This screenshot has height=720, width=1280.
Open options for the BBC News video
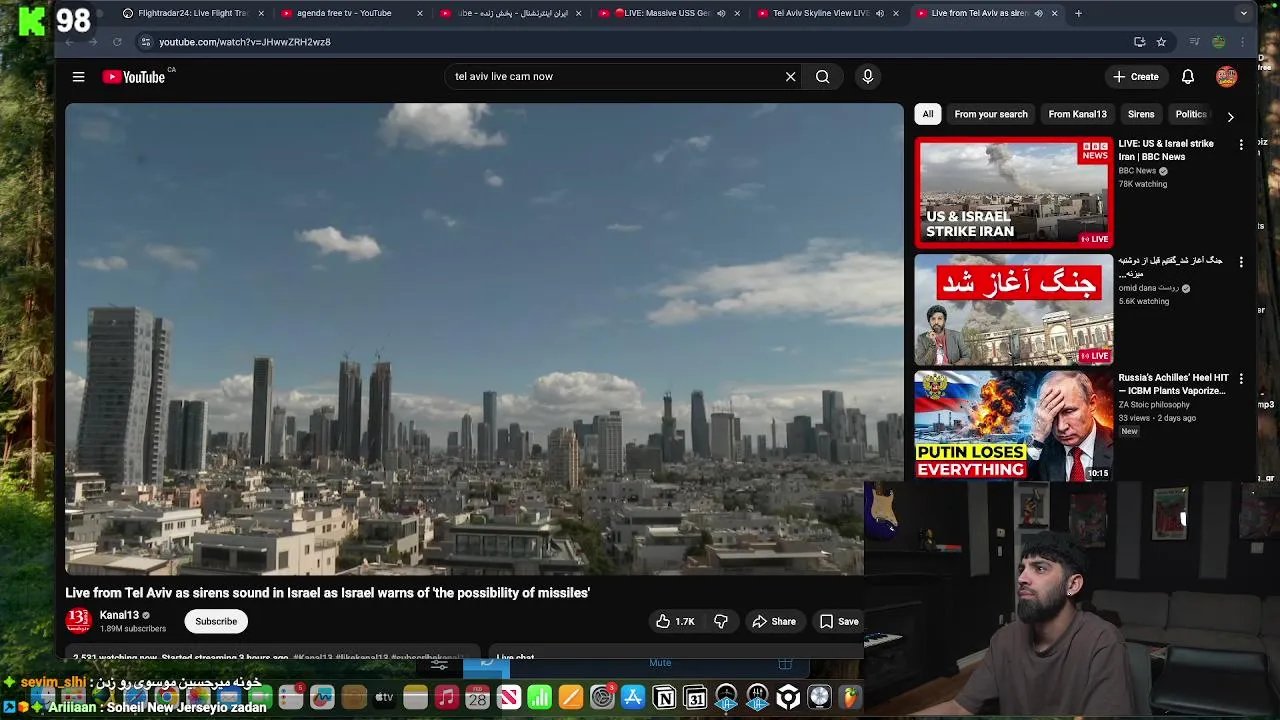pos(1241,145)
